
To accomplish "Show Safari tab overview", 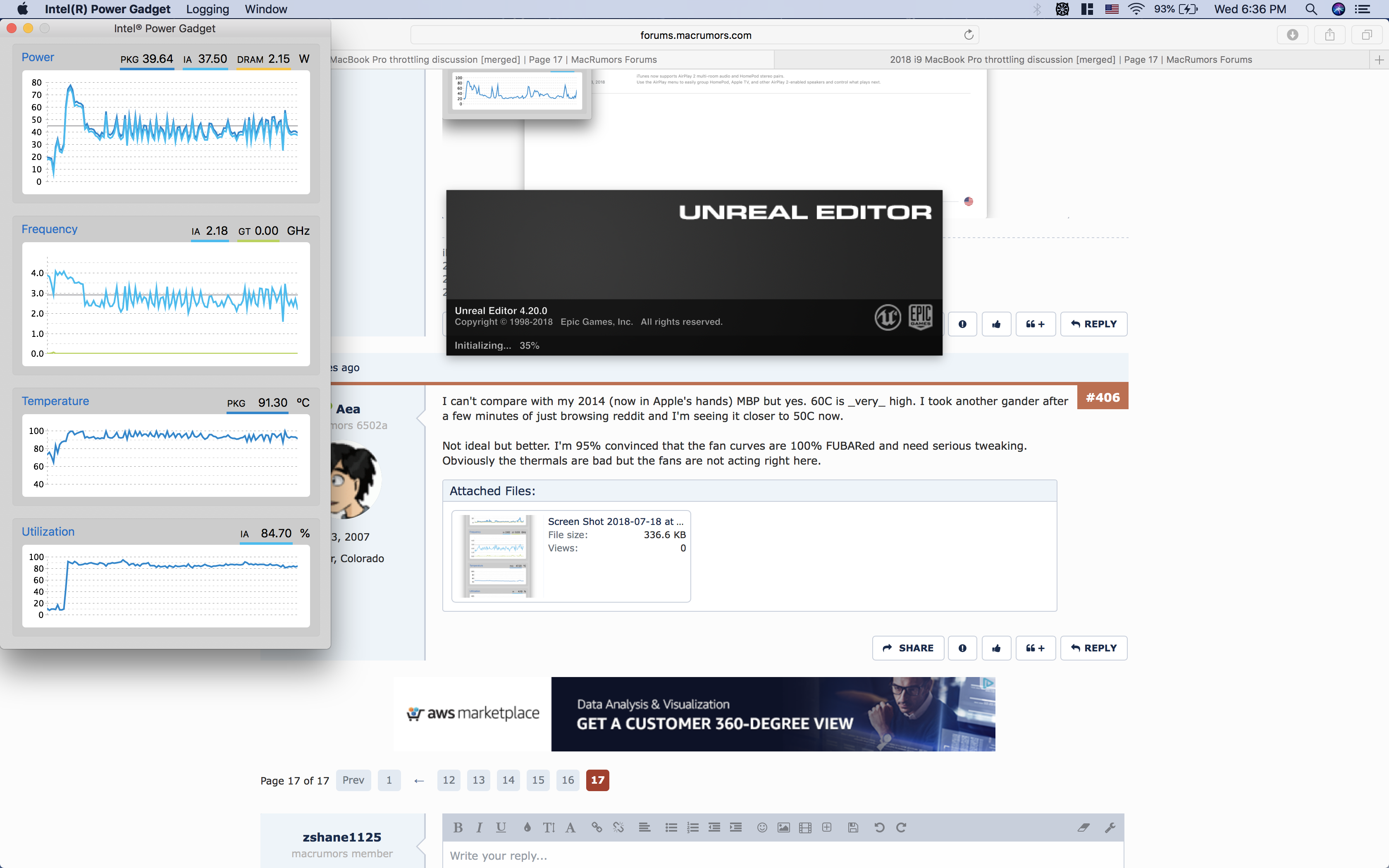I will [1367, 35].
